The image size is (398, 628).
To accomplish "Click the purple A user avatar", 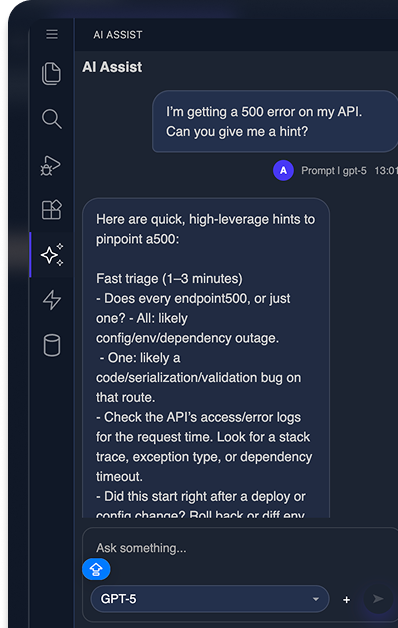I will pos(283,171).
